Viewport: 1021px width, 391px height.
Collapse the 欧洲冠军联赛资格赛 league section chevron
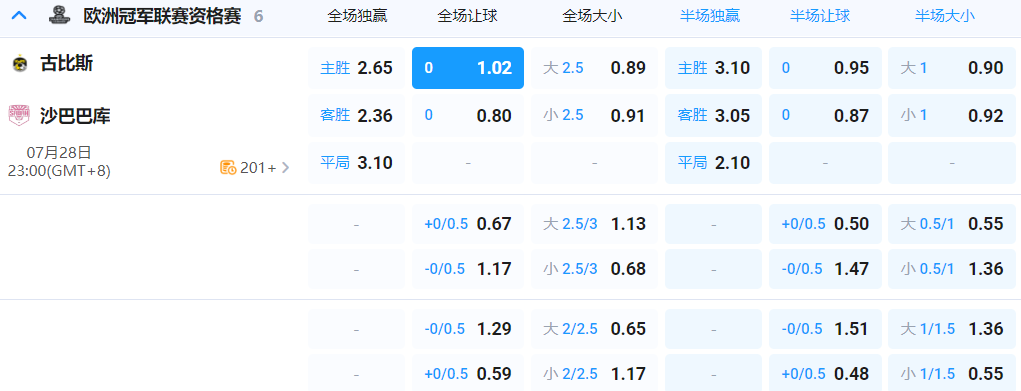click(x=20, y=15)
